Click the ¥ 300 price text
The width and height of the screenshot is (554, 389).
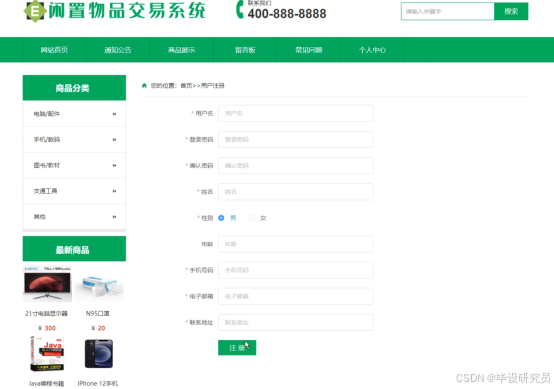click(47, 328)
